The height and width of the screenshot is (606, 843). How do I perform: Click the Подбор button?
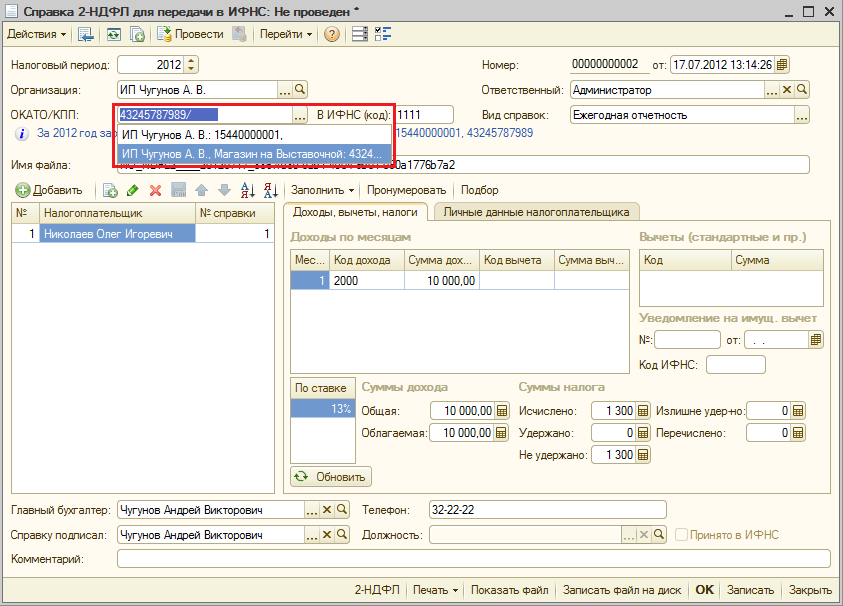(480, 190)
